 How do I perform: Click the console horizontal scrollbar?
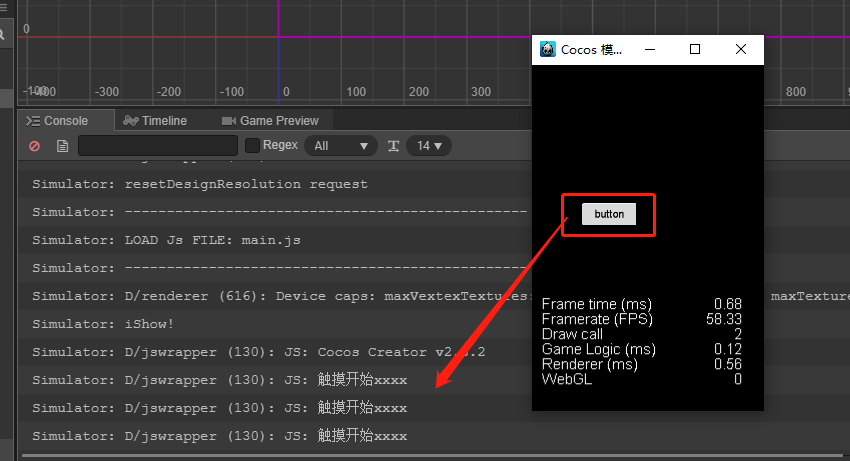pyautogui.click(x=432, y=456)
